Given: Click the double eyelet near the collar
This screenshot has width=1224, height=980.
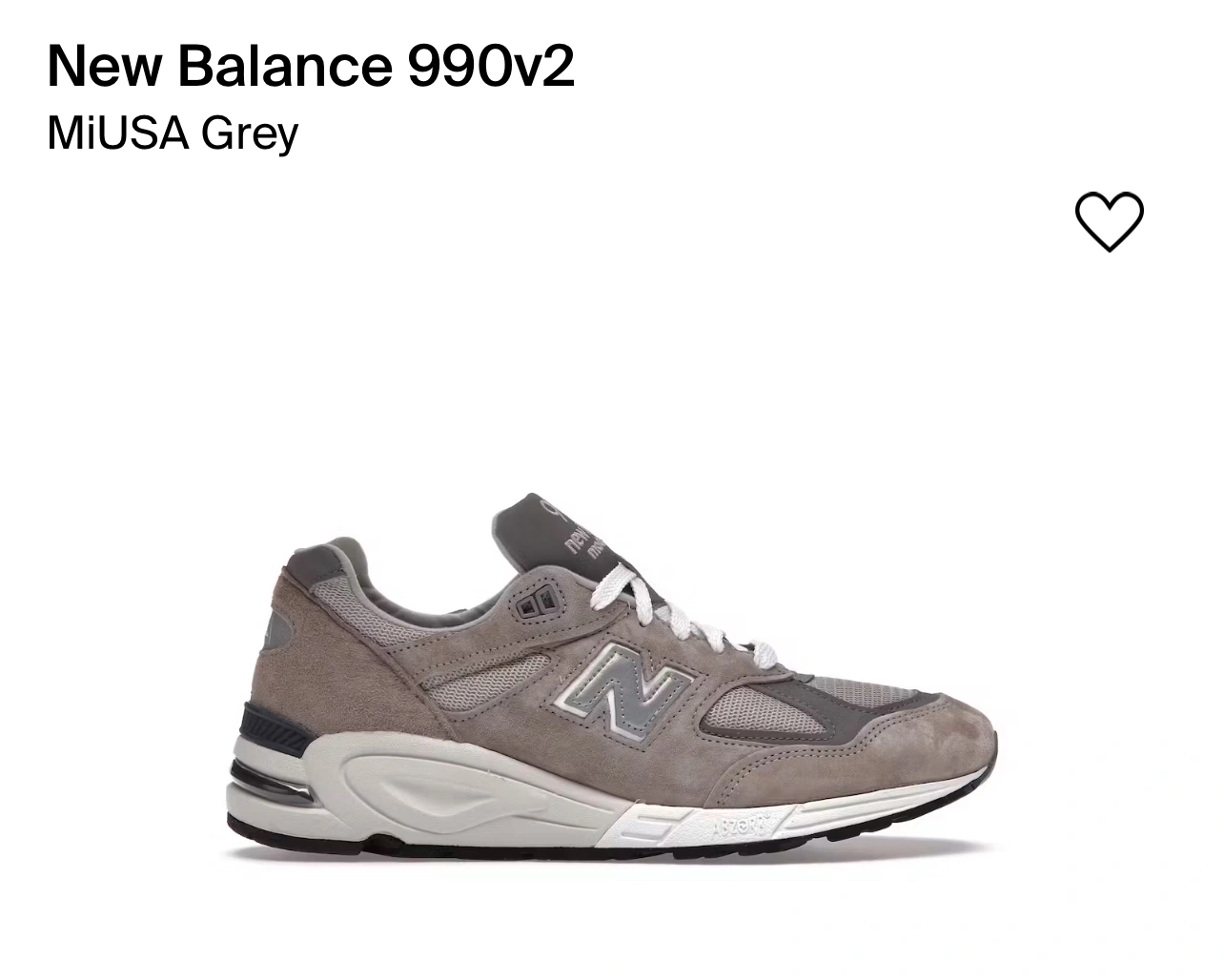Looking at the screenshot, I should pos(536,602).
